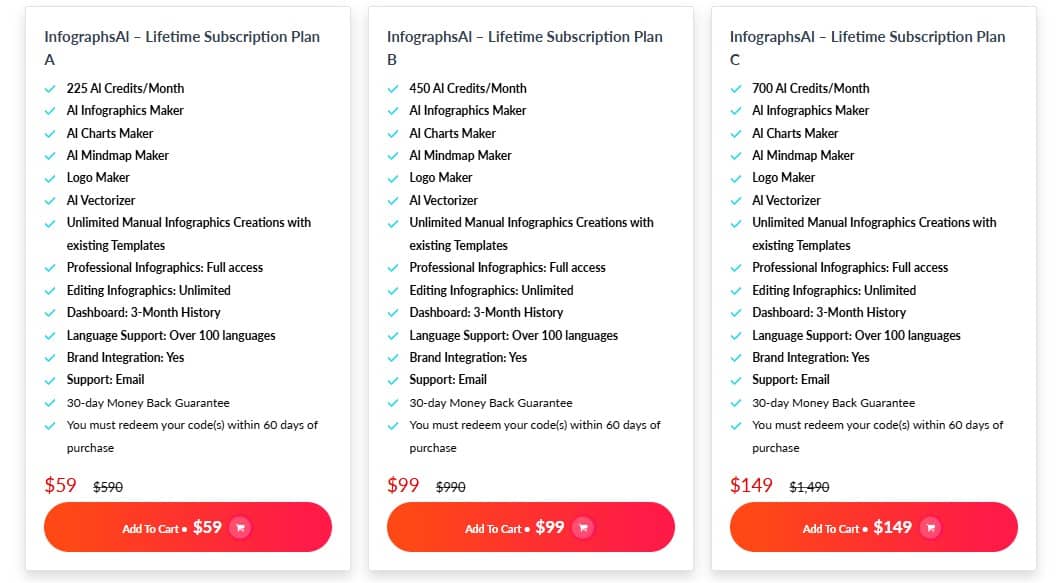Select the checkmark beside AI Vectorizer in Plan B
The height and width of the screenshot is (583, 1063).
393,200
